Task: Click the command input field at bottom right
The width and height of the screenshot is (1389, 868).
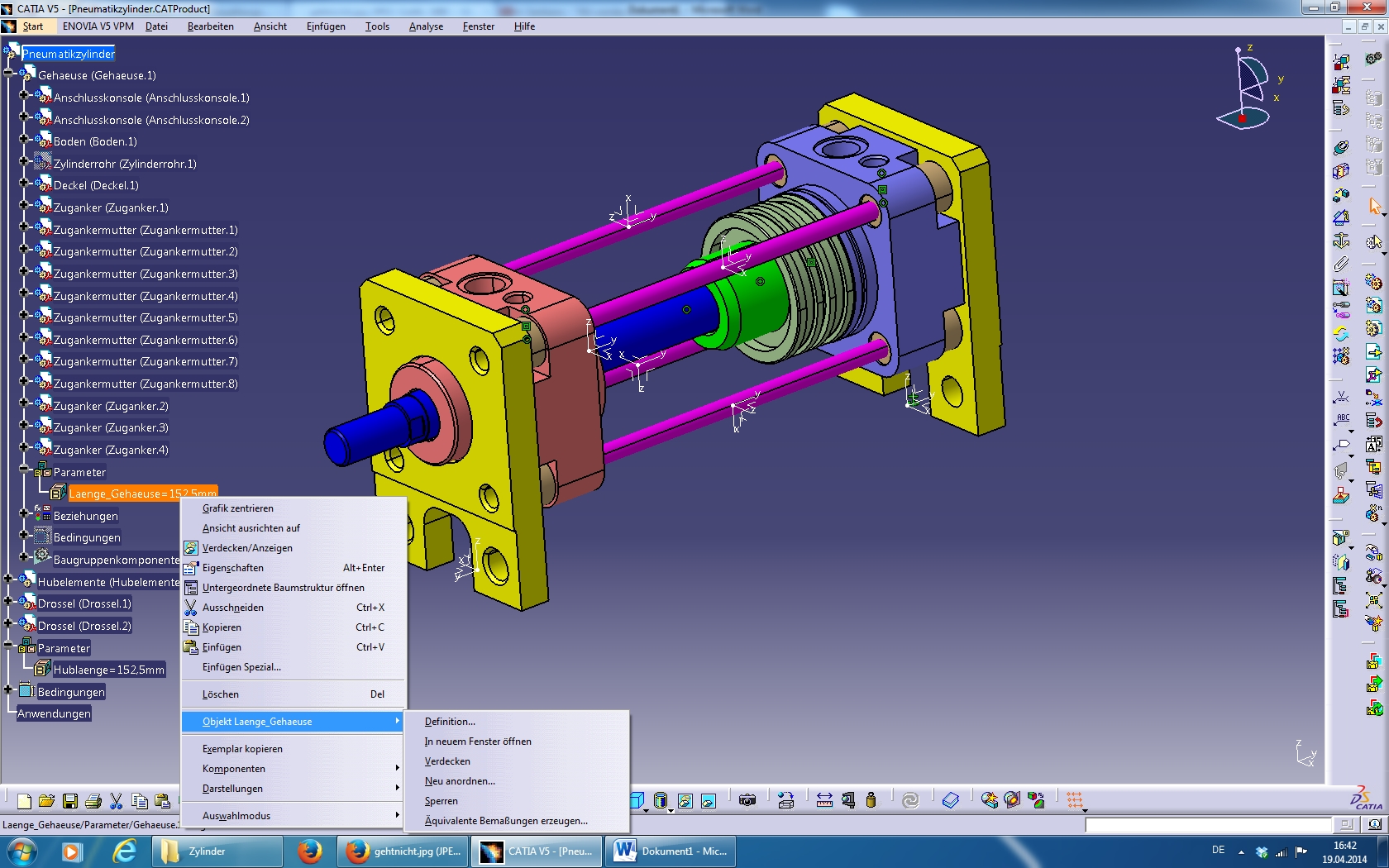Action: (x=1208, y=824)
